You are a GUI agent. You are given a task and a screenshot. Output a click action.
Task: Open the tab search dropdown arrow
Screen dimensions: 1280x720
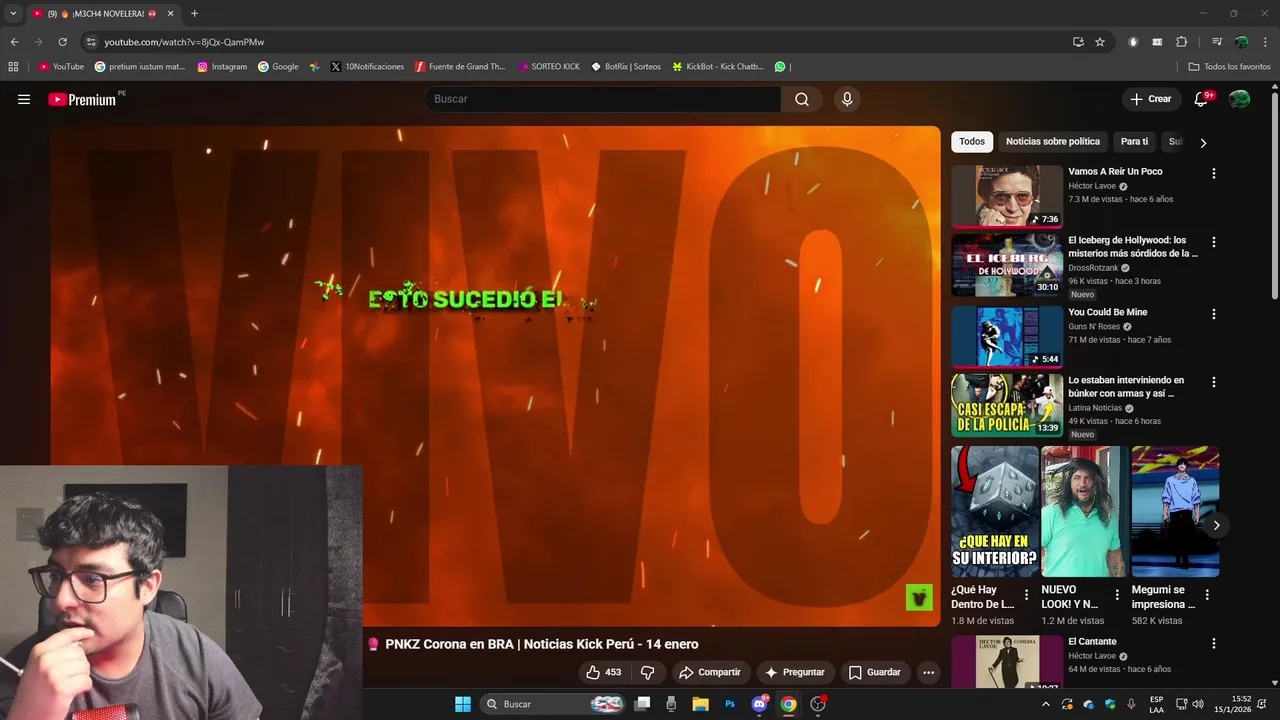tap(13, 13)
